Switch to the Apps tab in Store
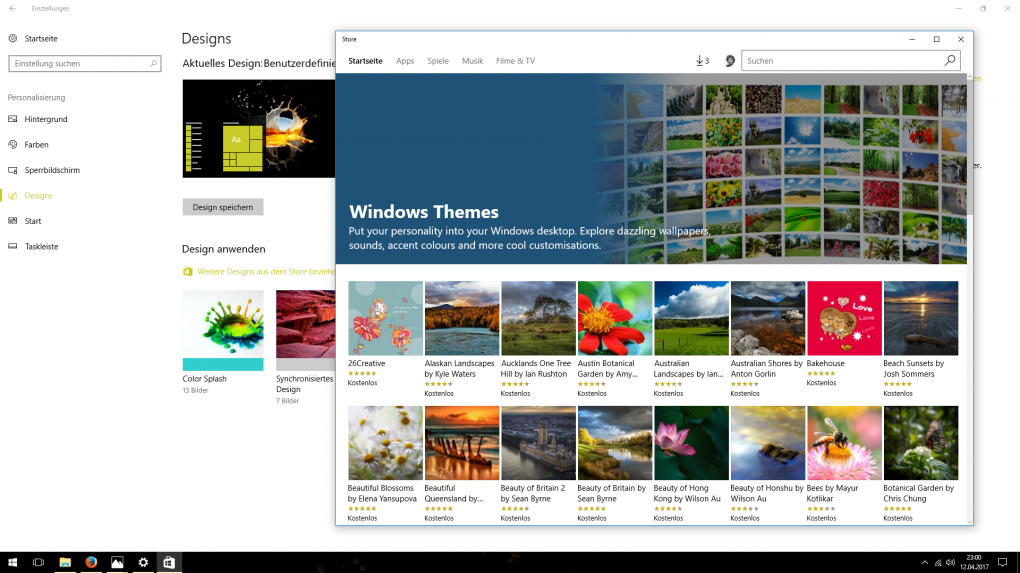Image resolution: width=1020 pixels, height=573 pixels. click(x=405, y=60)
